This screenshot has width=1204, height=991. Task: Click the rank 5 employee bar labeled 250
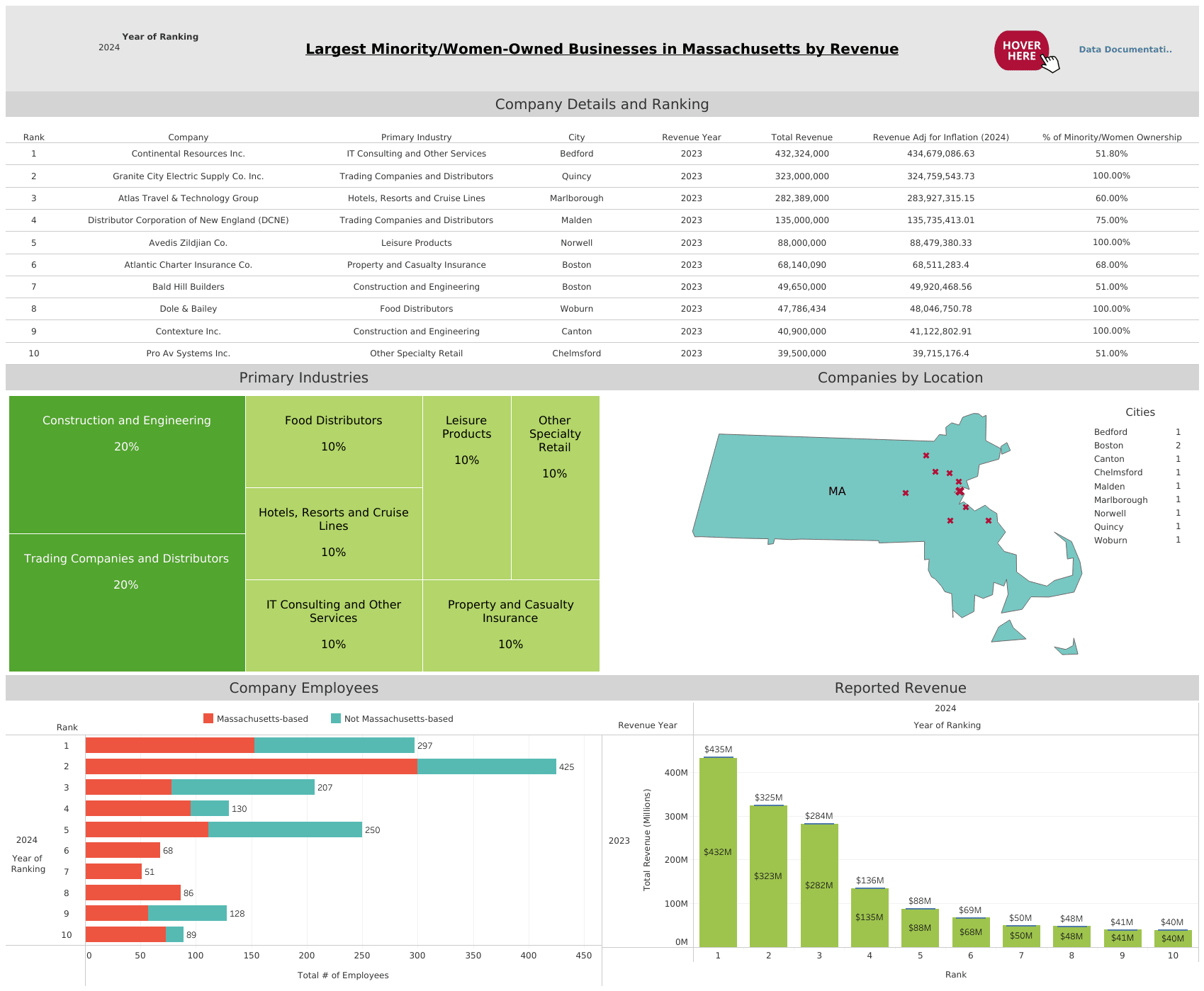(x=224, y=829)
